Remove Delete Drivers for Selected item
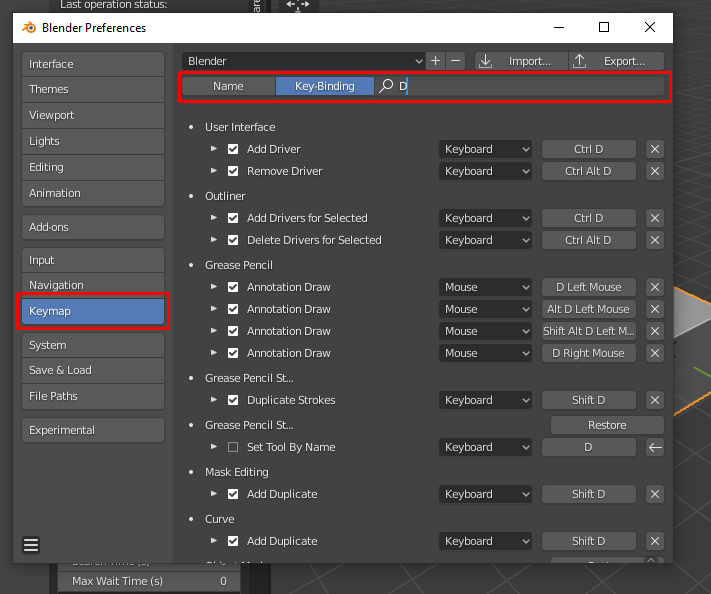711x594 pixels. click(x=655, y=240)
